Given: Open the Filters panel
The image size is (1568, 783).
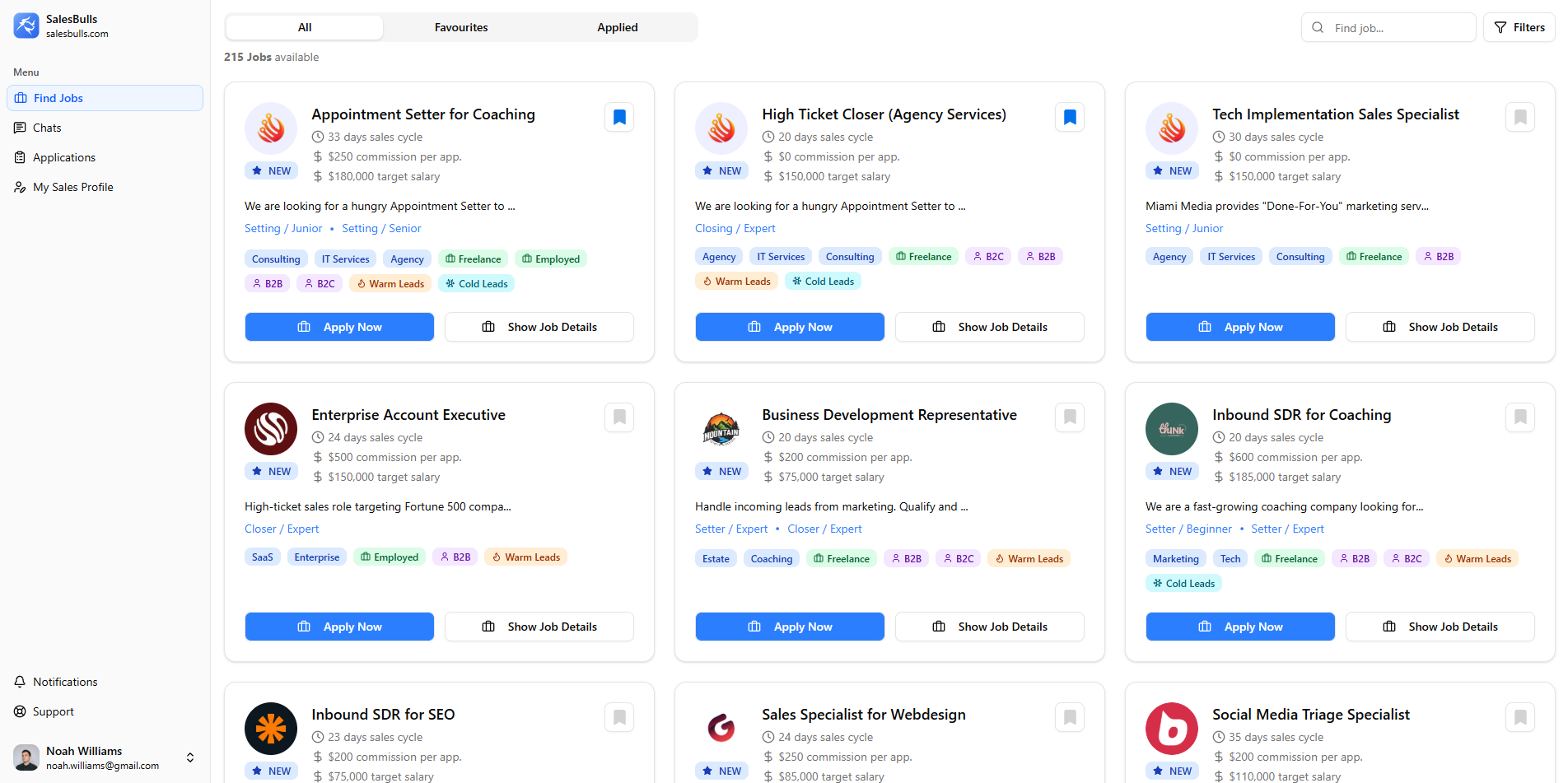Looking at the screenshot, I should click(1519, 26).
